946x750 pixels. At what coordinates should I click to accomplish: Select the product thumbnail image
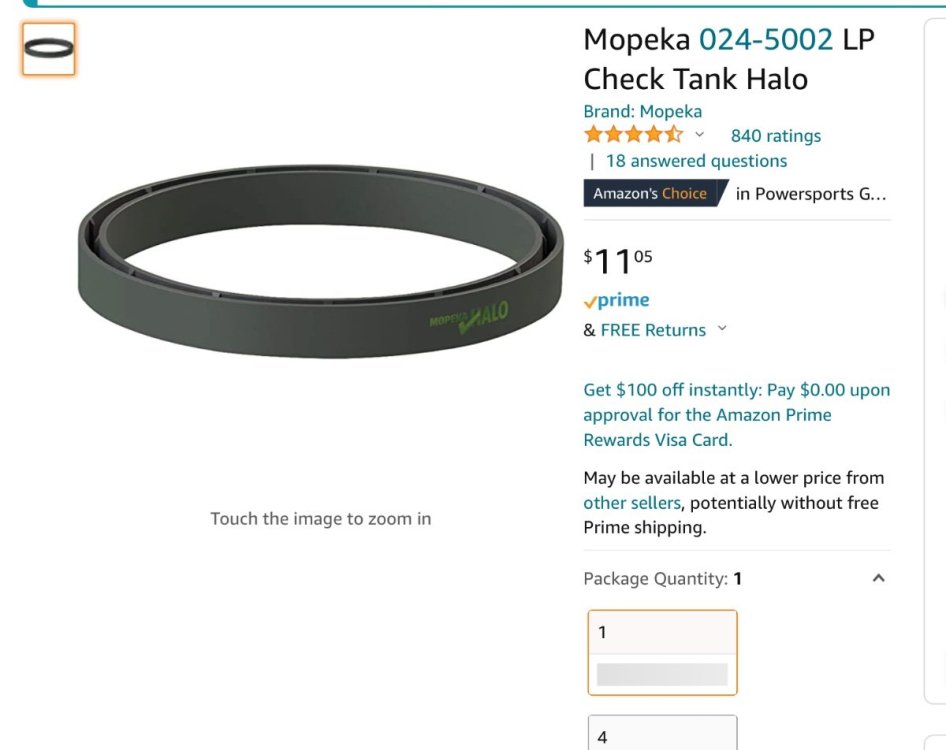(x=49, y=49)
